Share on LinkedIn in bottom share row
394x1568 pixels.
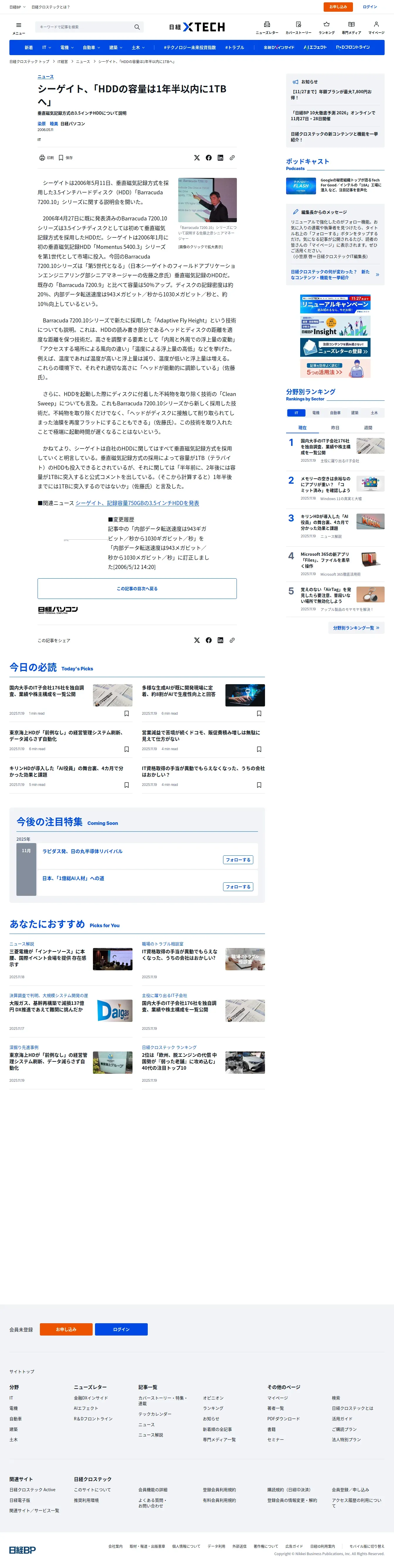point(220,640)
